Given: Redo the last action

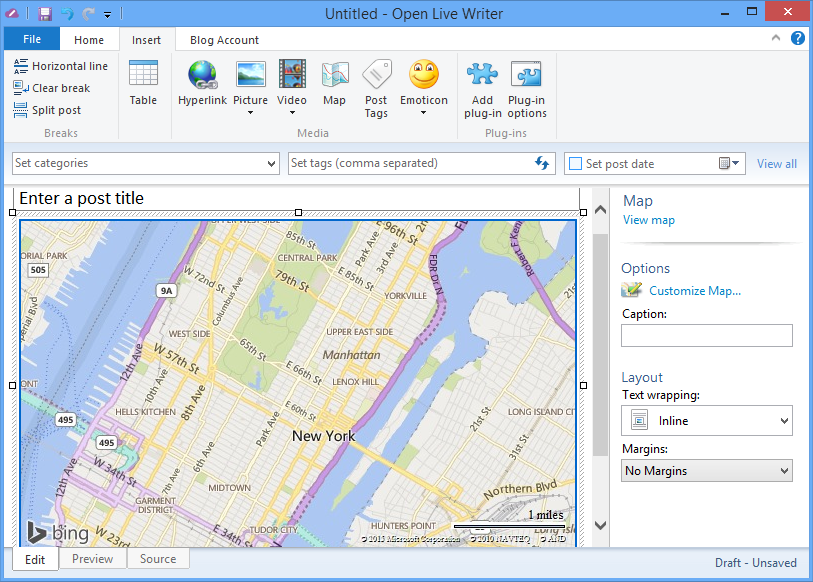Looking at the screenshot, I should (89, 13).
